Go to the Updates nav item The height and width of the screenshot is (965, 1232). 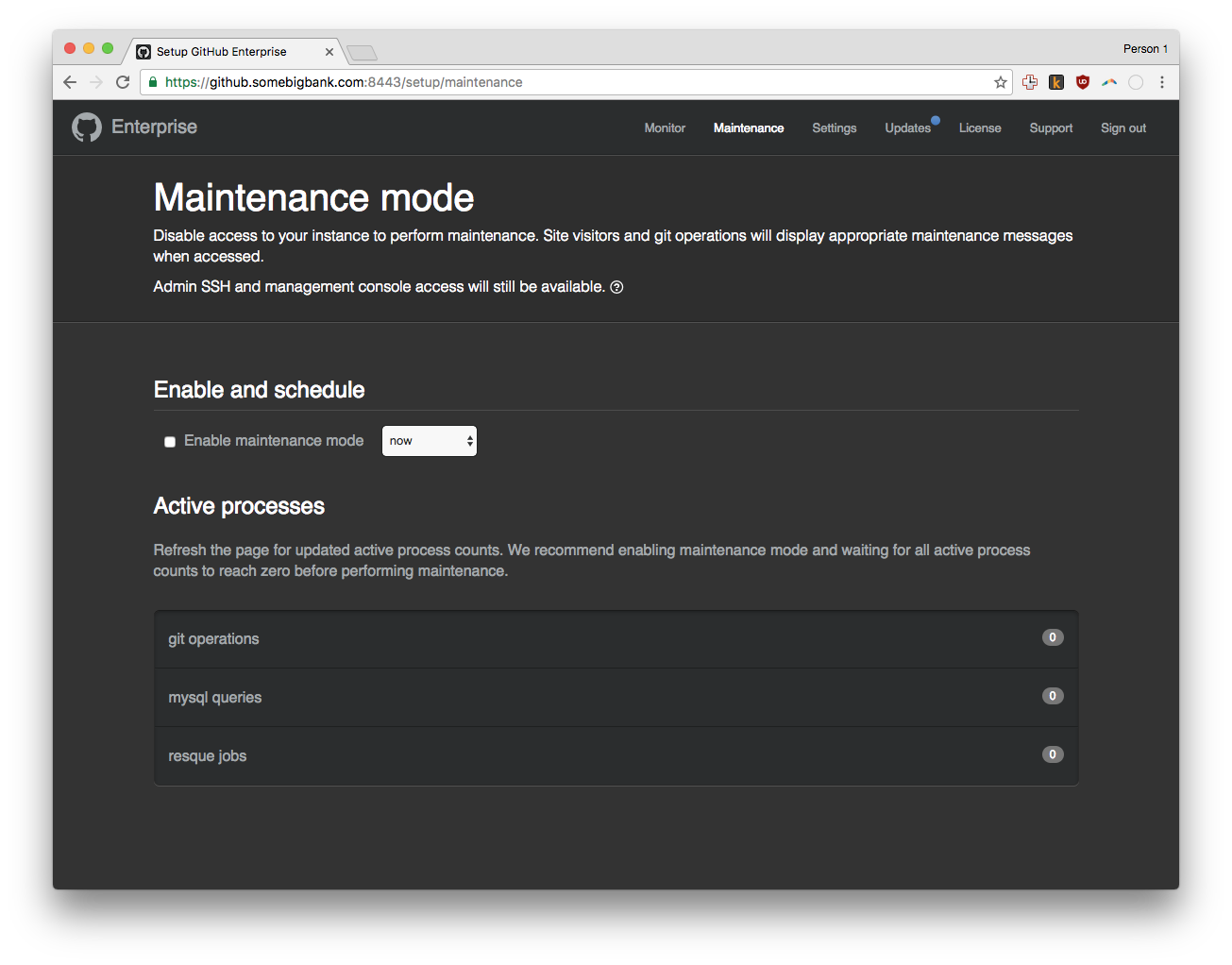click(908, 127)
